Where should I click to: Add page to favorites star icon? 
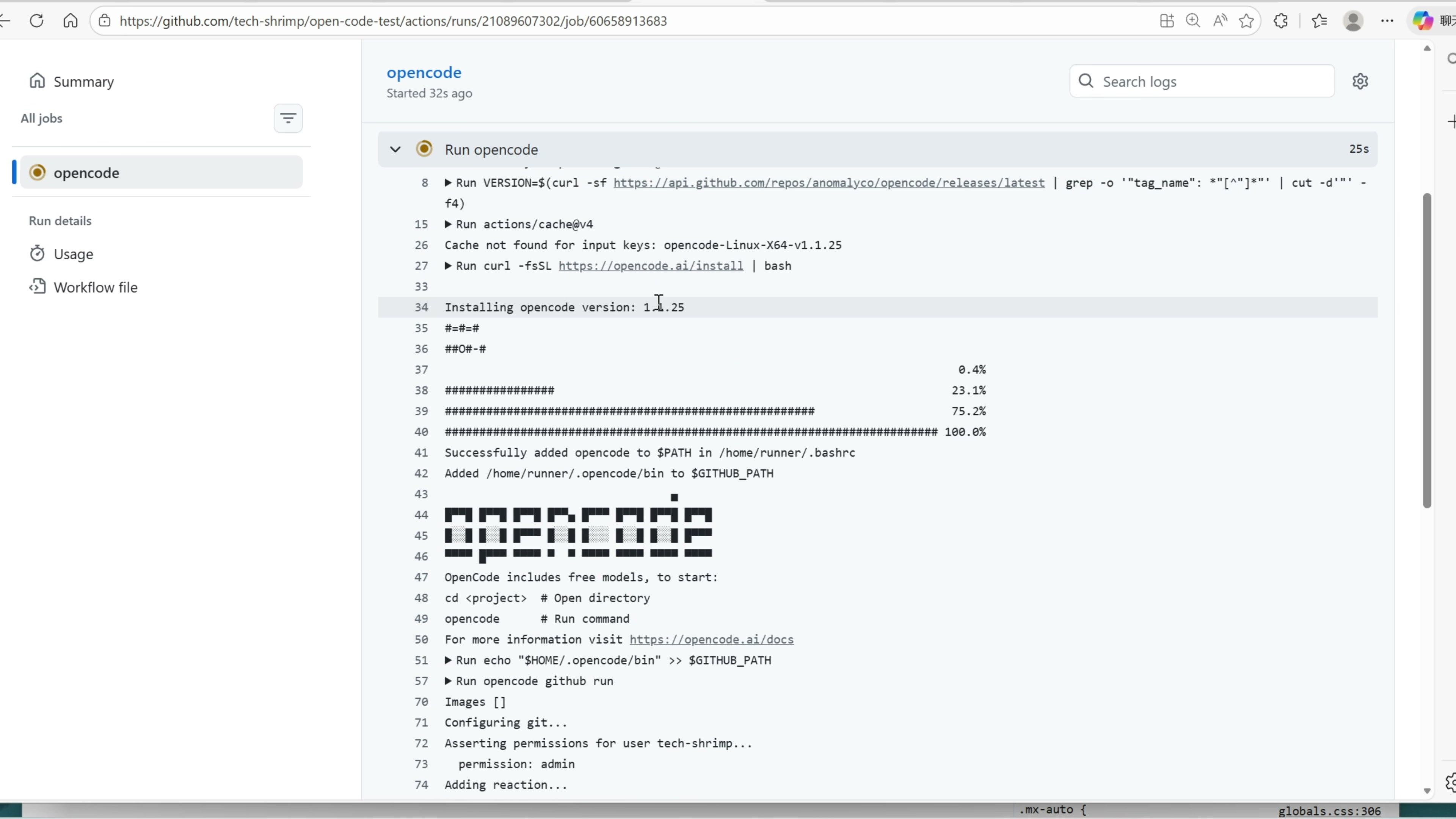(1246, 21)
